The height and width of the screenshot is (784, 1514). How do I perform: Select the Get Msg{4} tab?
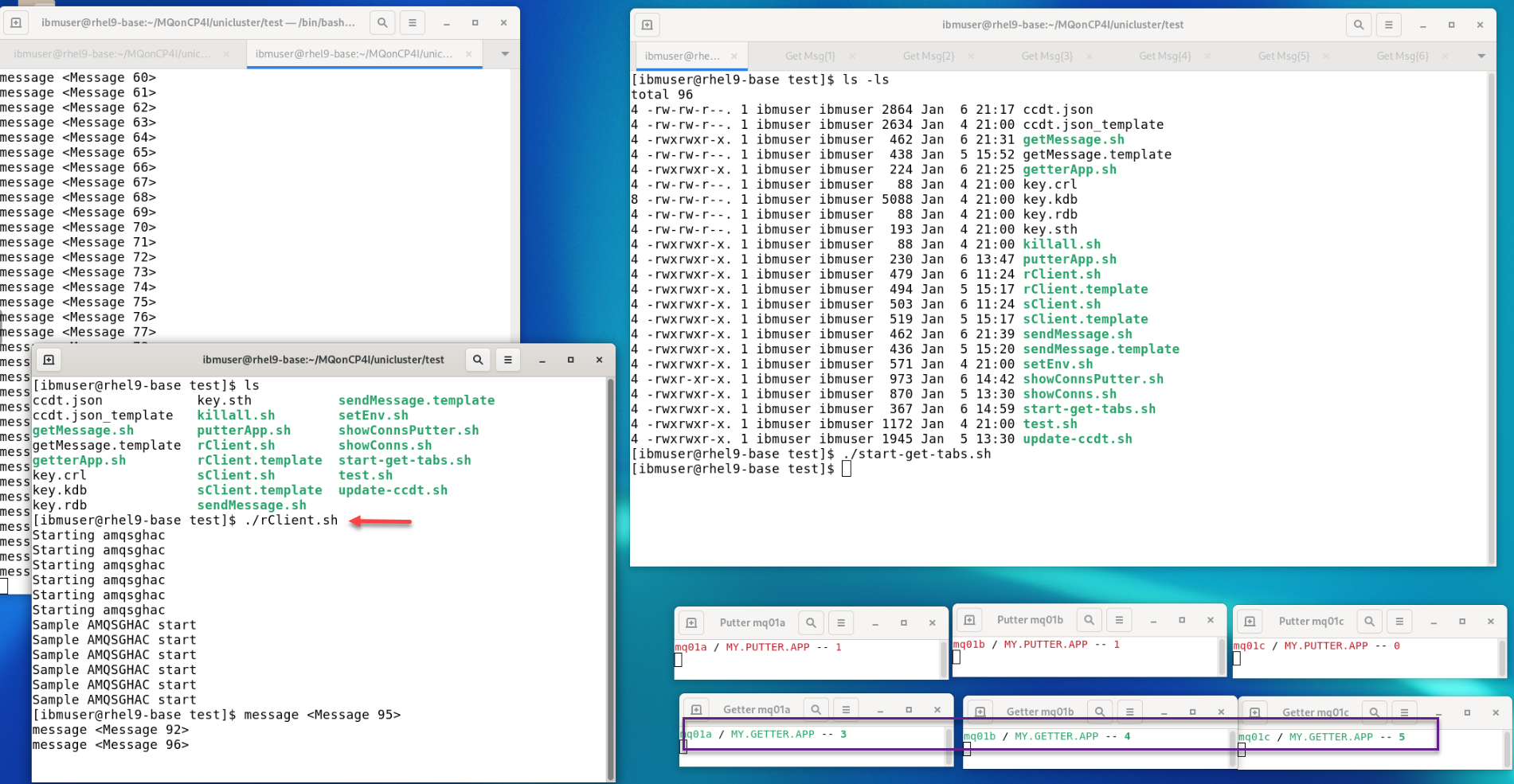click(1164, 57)
